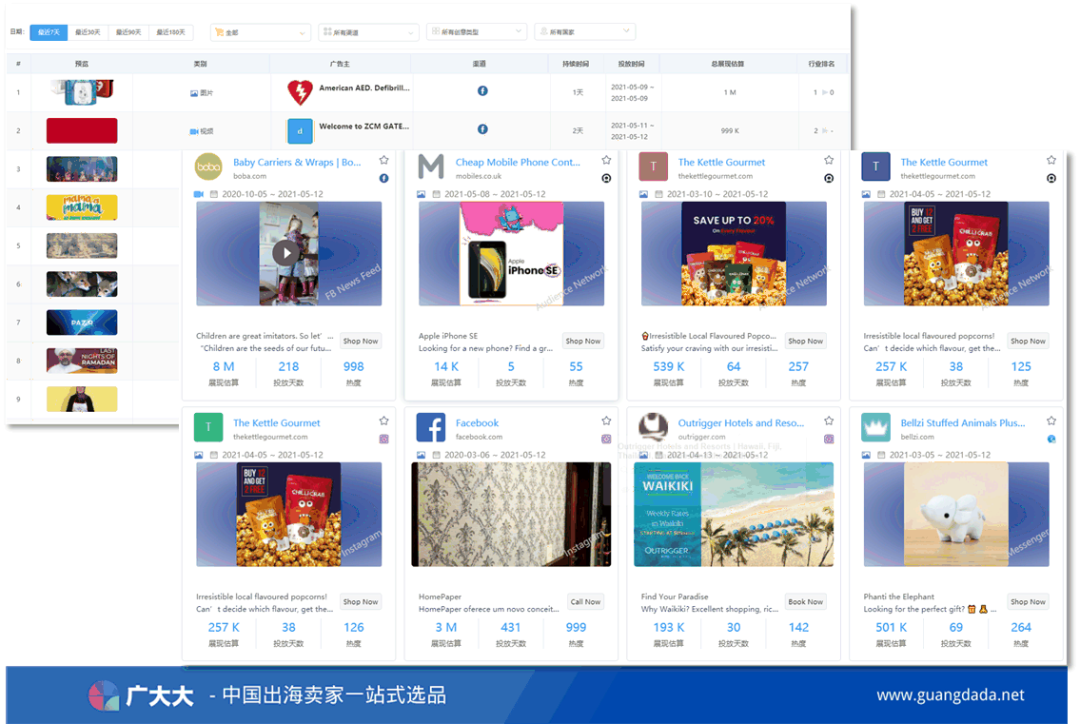Screen dimensions: 1080x724
Task: Click the gray M logo of mobiles.co.uk
Action: tap(431, 167)
